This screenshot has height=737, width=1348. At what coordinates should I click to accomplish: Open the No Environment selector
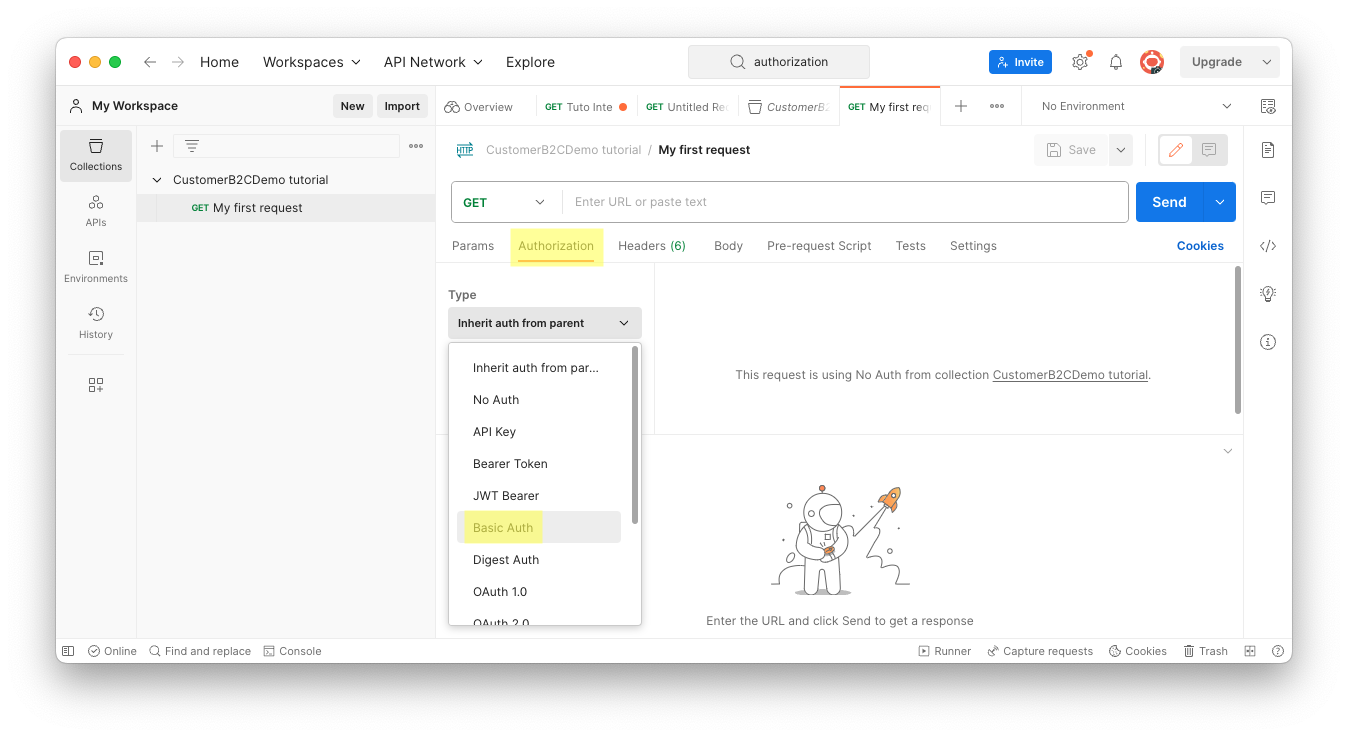1136,106
